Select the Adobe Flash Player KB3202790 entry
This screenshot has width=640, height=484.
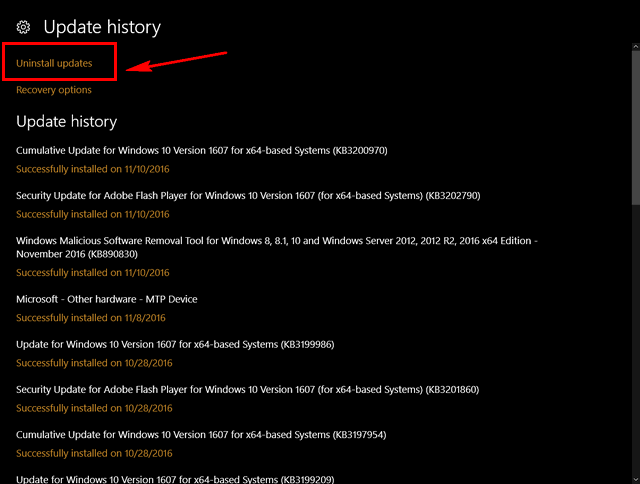[x=248, y=195]
